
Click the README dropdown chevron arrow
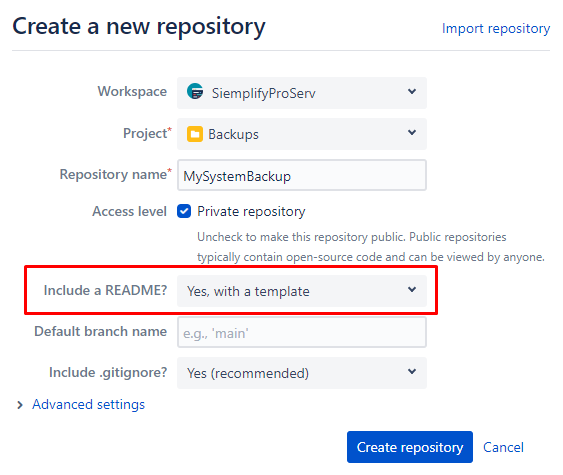coord(412,289)
